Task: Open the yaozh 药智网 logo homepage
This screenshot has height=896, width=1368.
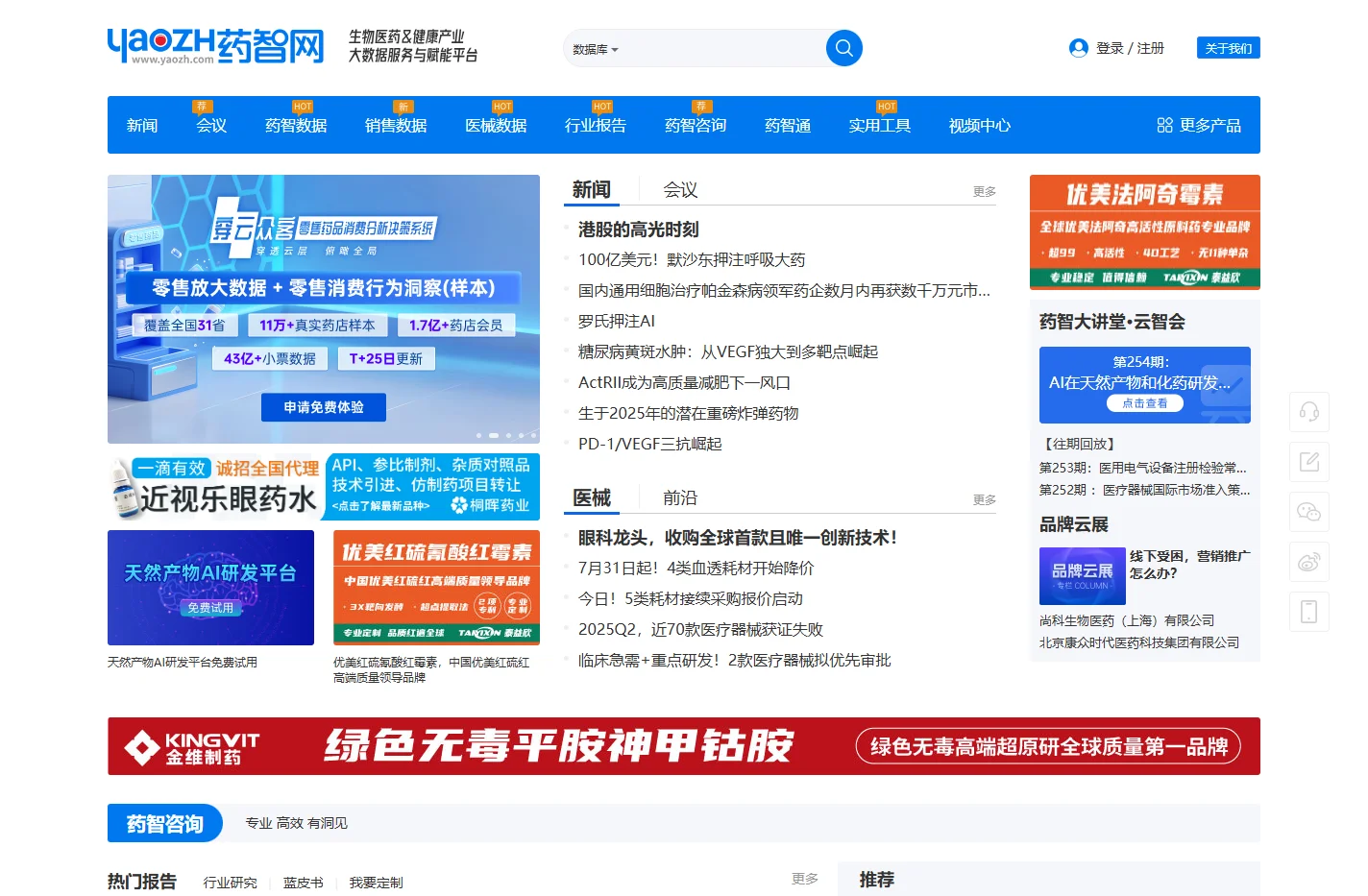Action: (x=216, y=45)
